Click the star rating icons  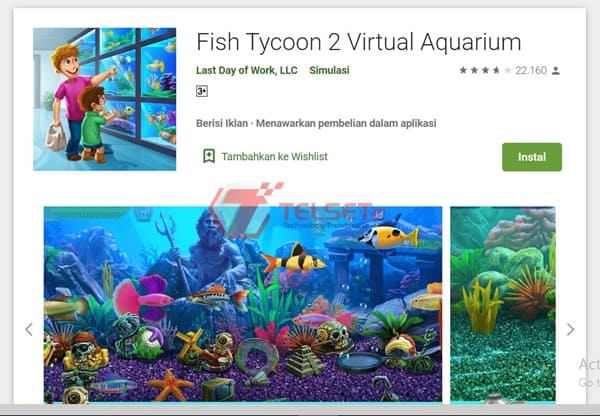(x=485, y=70)
